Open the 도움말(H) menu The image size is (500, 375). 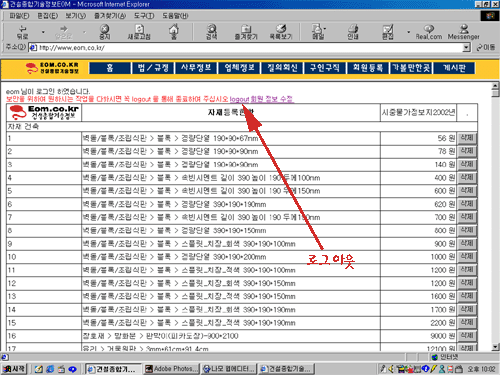pyautogui.click(x=175, y=16)
